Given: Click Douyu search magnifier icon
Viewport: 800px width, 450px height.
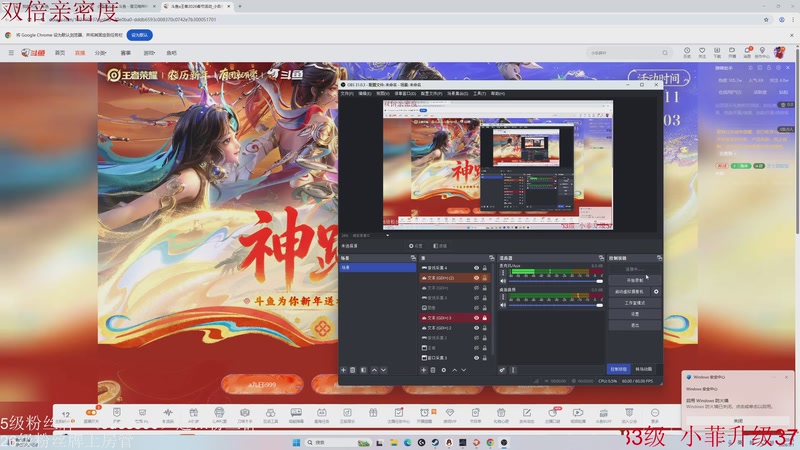Looking at the screenshot, I should click(x=665, y=53).
